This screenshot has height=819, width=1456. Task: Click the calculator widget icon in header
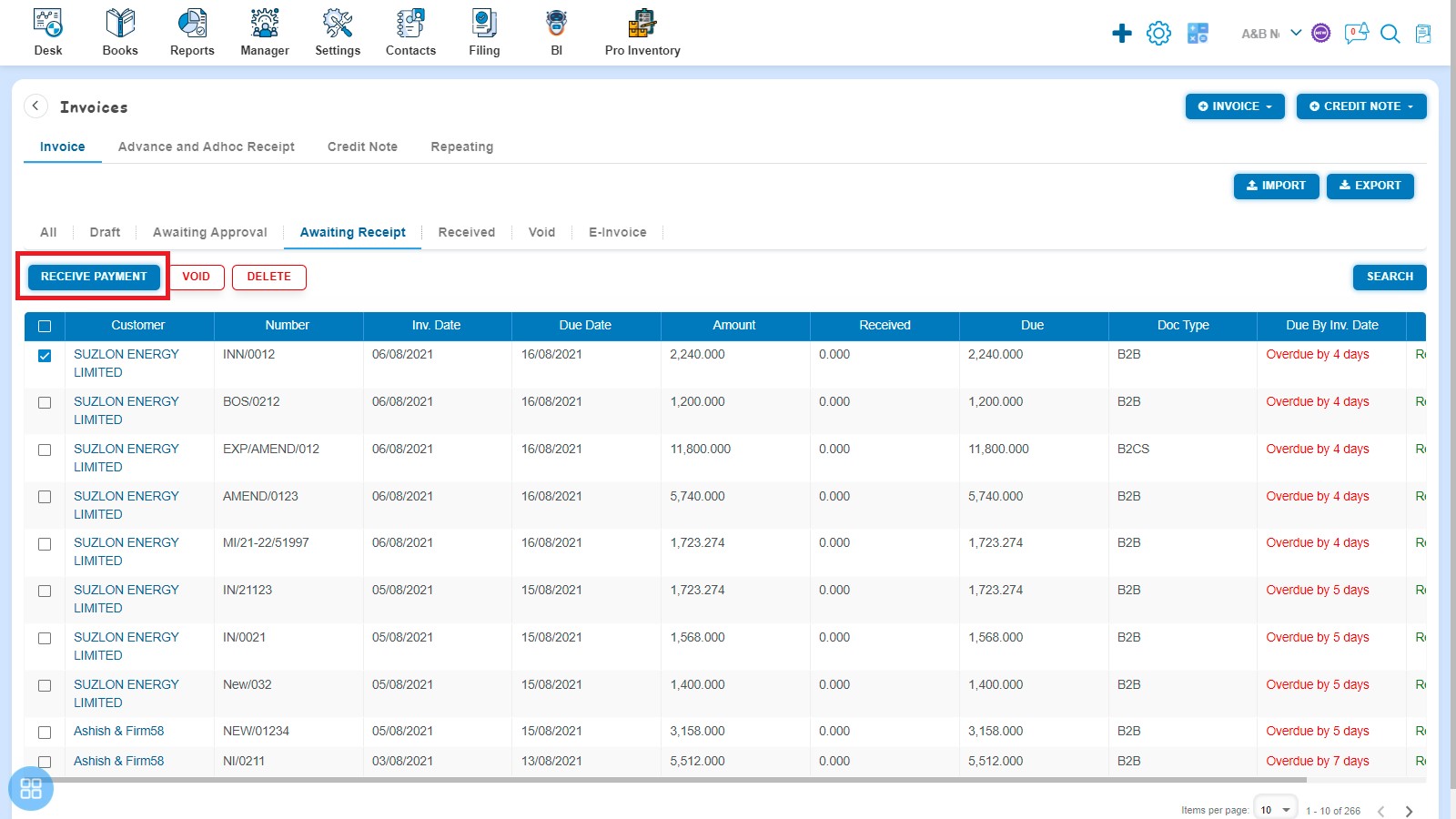[x=1198, y=34]
